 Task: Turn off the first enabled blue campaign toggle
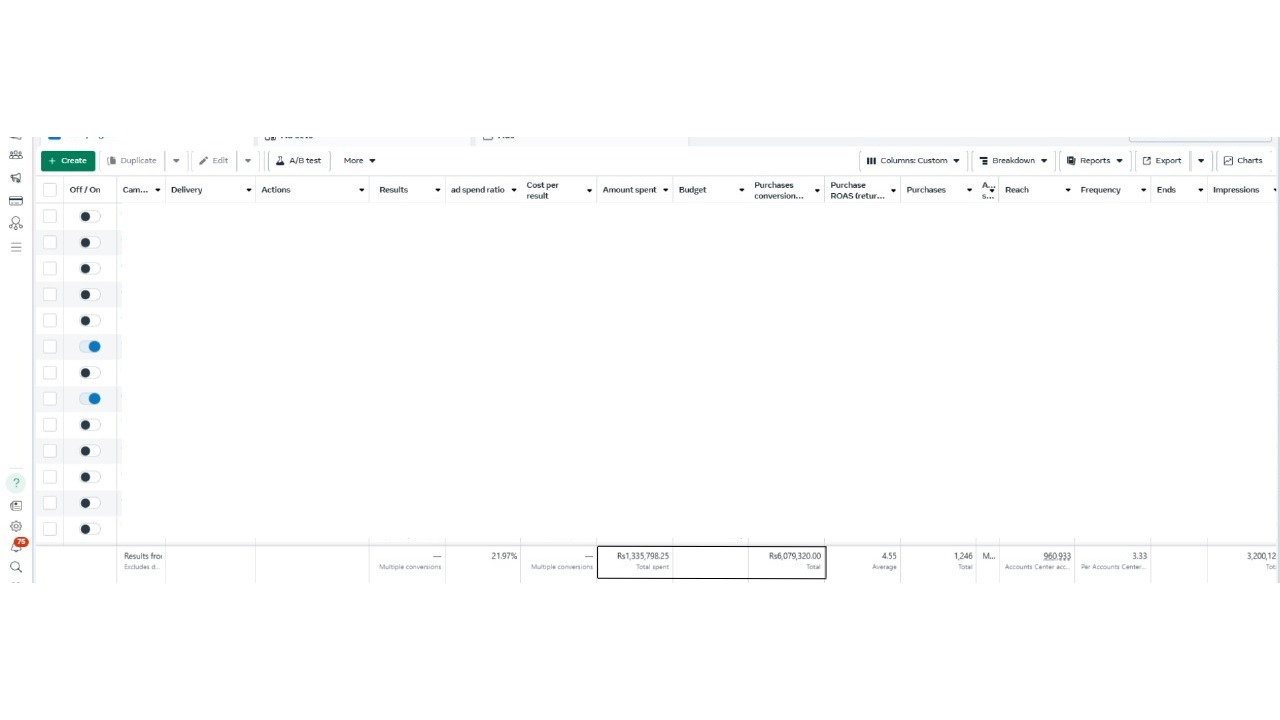[90, 347]
